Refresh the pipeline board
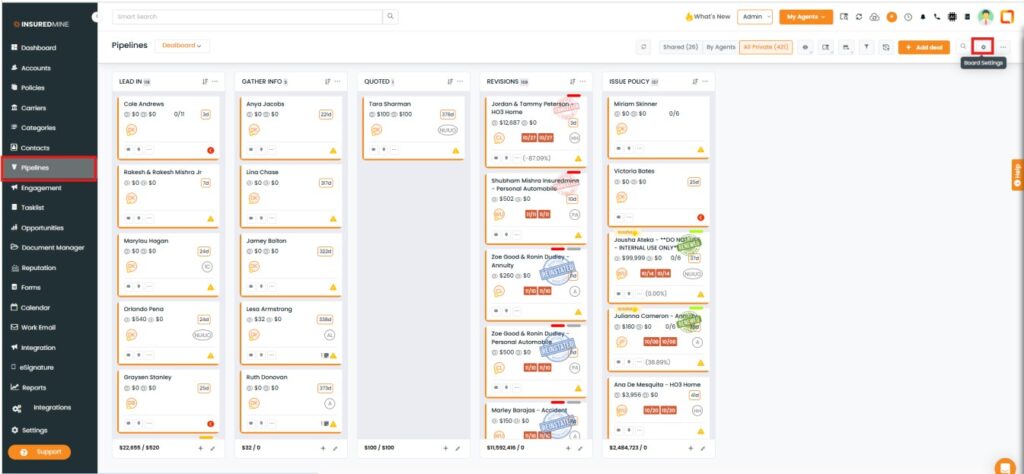Viewport: 1024px width, 474px height. (644, 47)
